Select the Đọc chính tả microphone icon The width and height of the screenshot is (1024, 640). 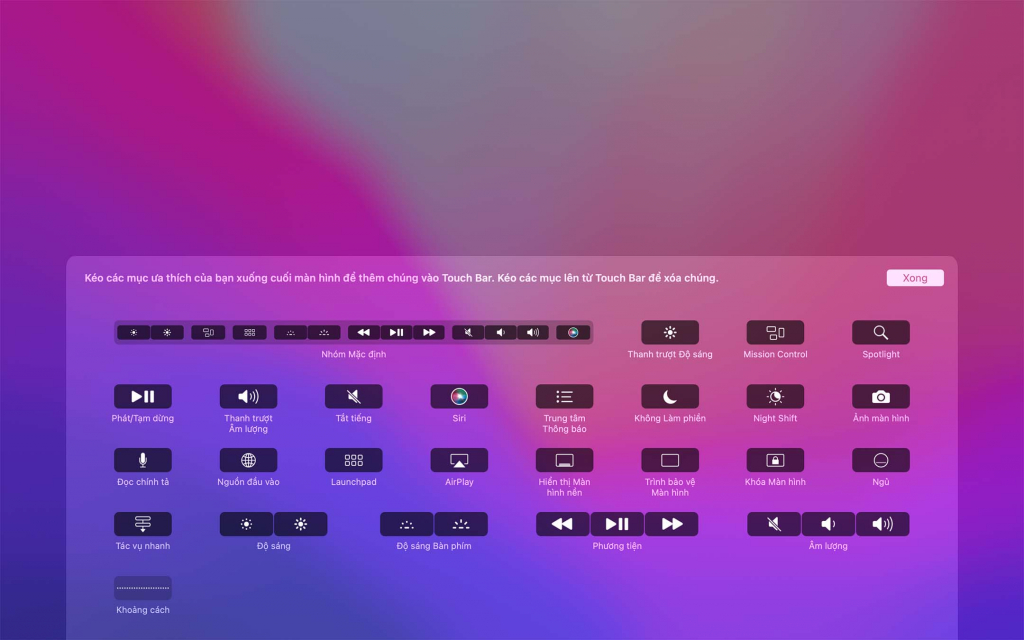142,460
